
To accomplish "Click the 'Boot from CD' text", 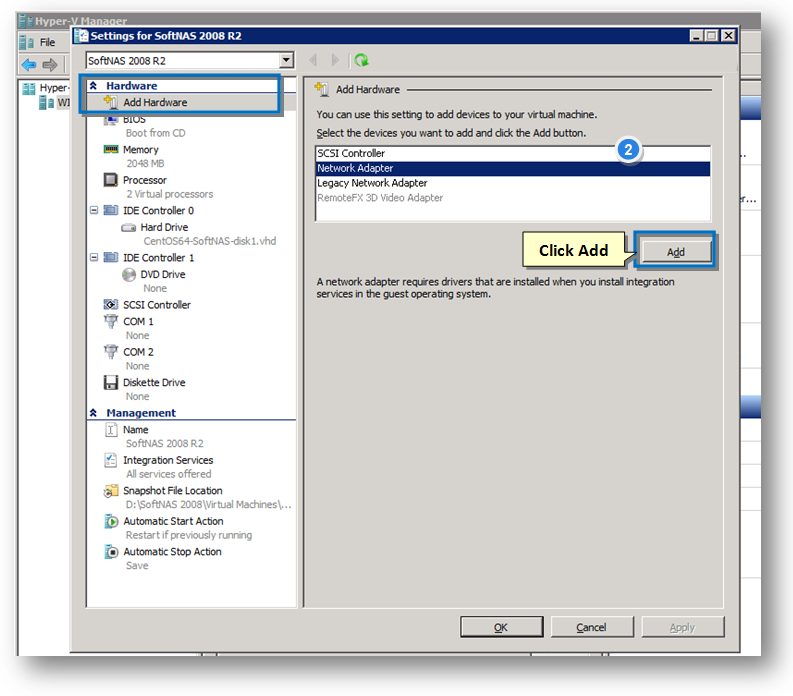I will pyautogui.click(x=155, y=133).
